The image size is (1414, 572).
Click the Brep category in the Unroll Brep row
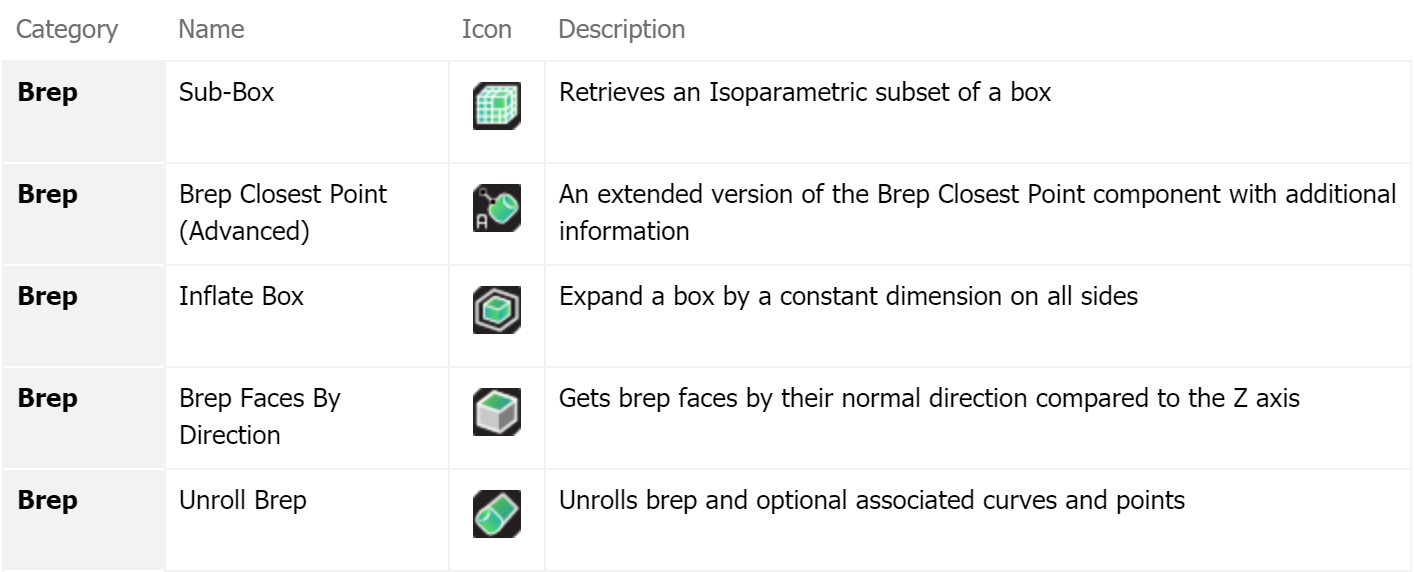pyautogui.click(x=48, y=501)
